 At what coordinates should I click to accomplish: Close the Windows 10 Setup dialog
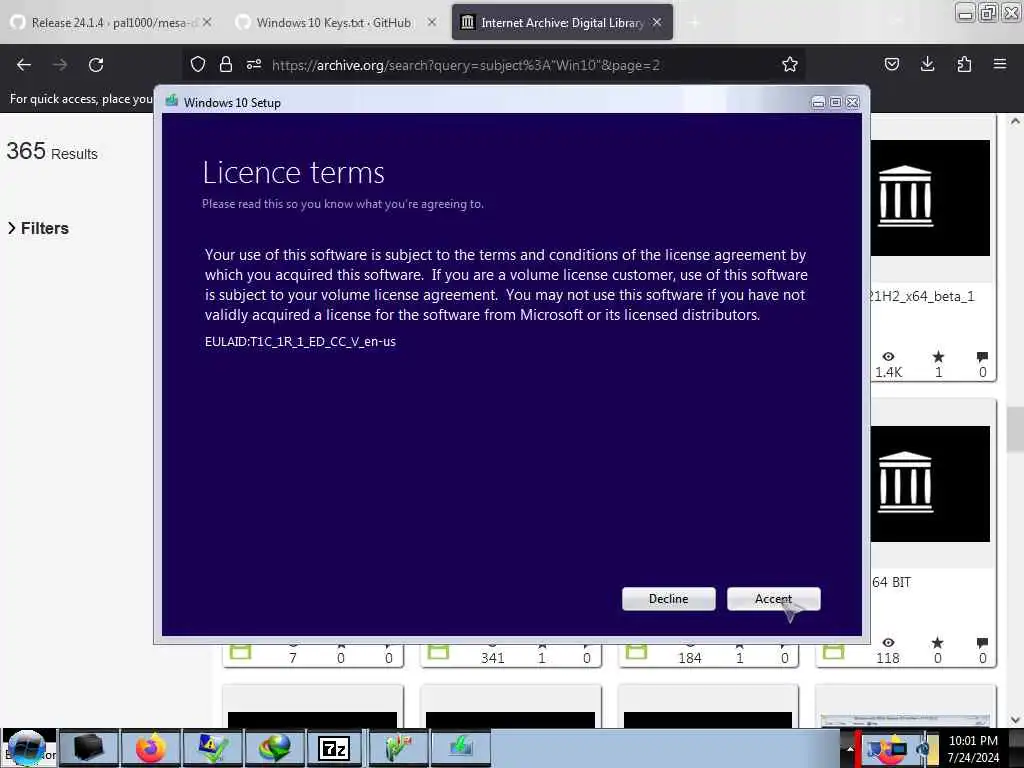[852, 102]
